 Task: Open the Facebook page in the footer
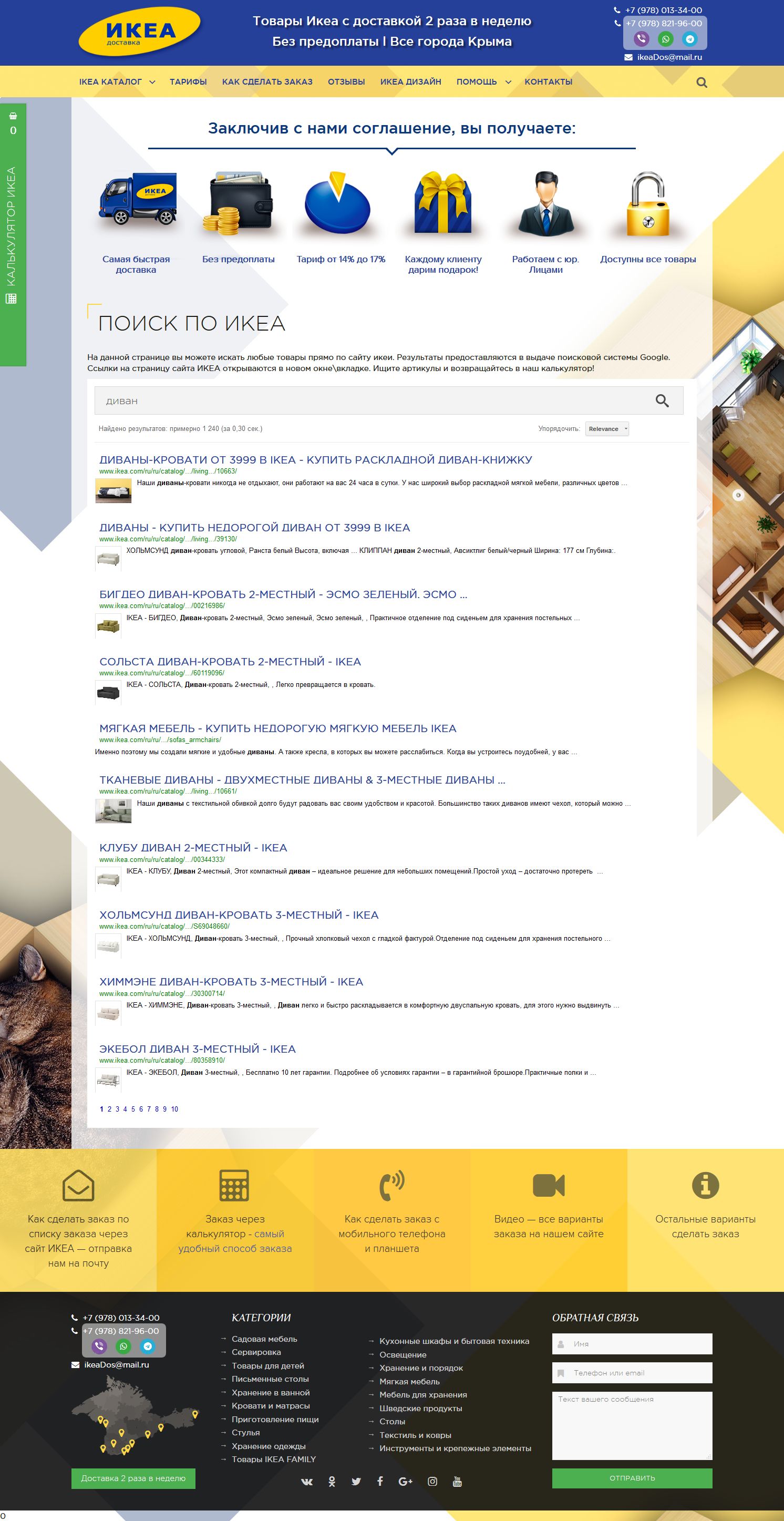[x=380, y=1482]
